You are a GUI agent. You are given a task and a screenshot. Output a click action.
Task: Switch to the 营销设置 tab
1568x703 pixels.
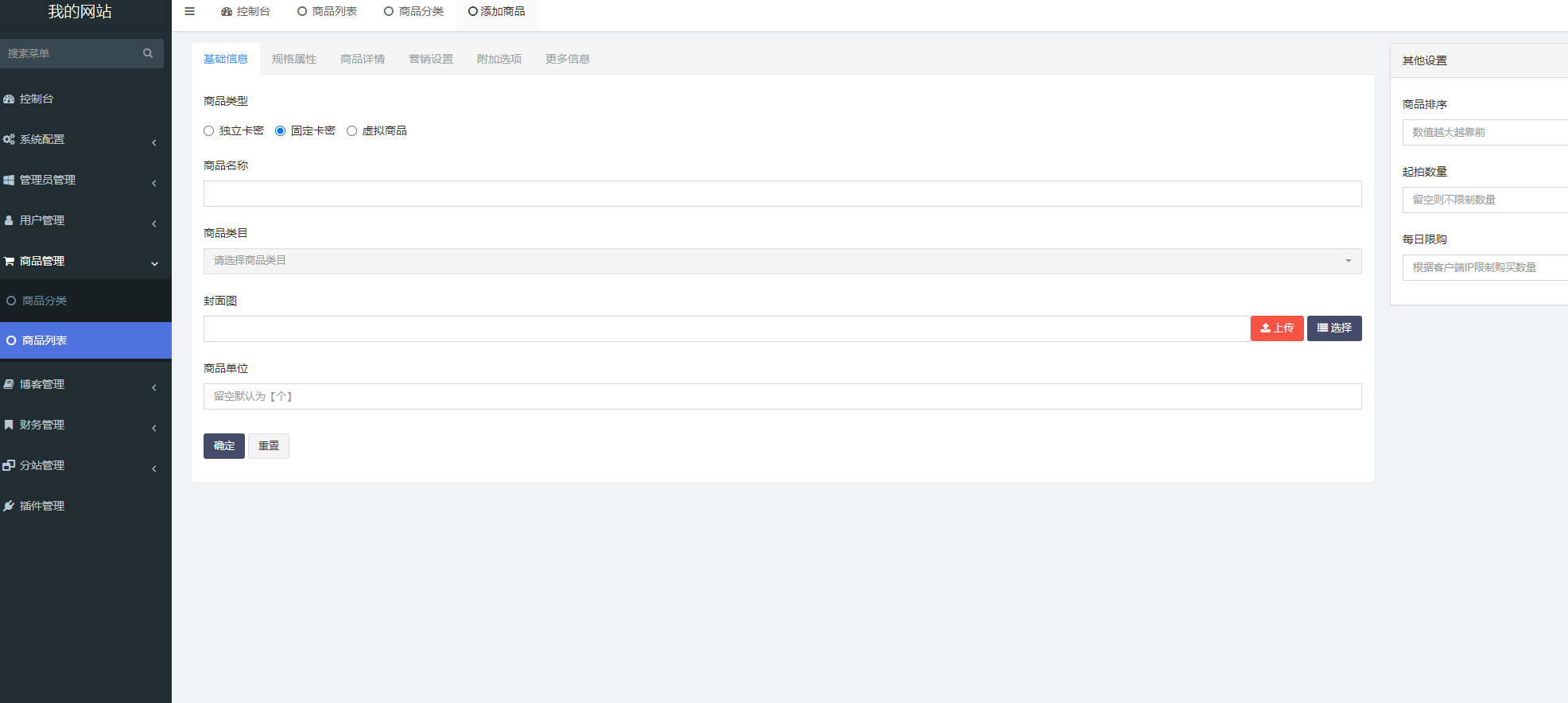(430, 59)
